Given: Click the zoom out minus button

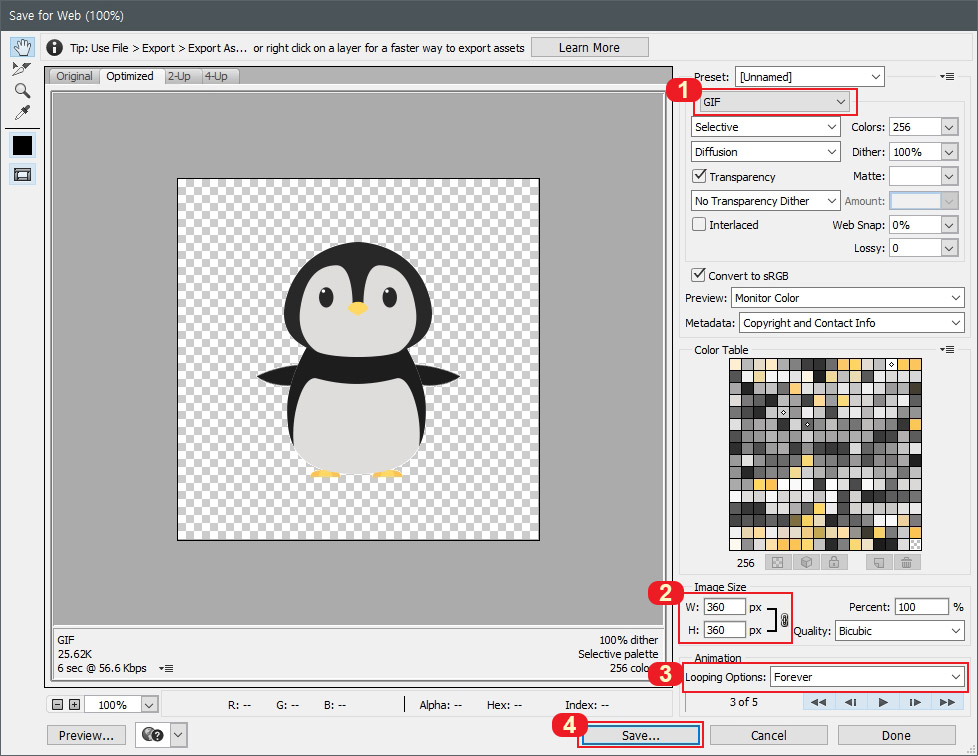Looking at the screenshot, I should (x=57, y=704).
